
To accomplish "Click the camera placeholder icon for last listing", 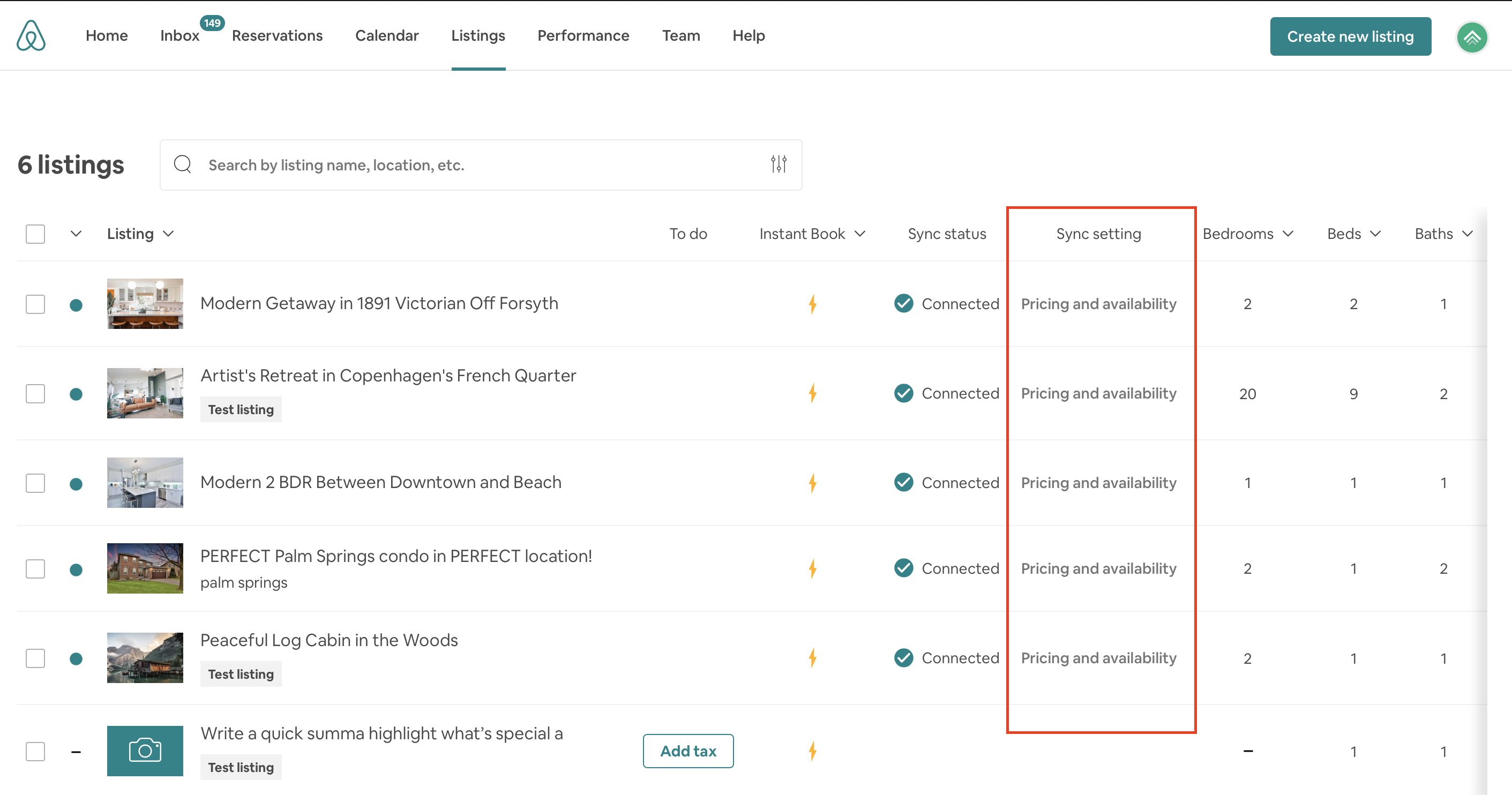I will (145, 751).
